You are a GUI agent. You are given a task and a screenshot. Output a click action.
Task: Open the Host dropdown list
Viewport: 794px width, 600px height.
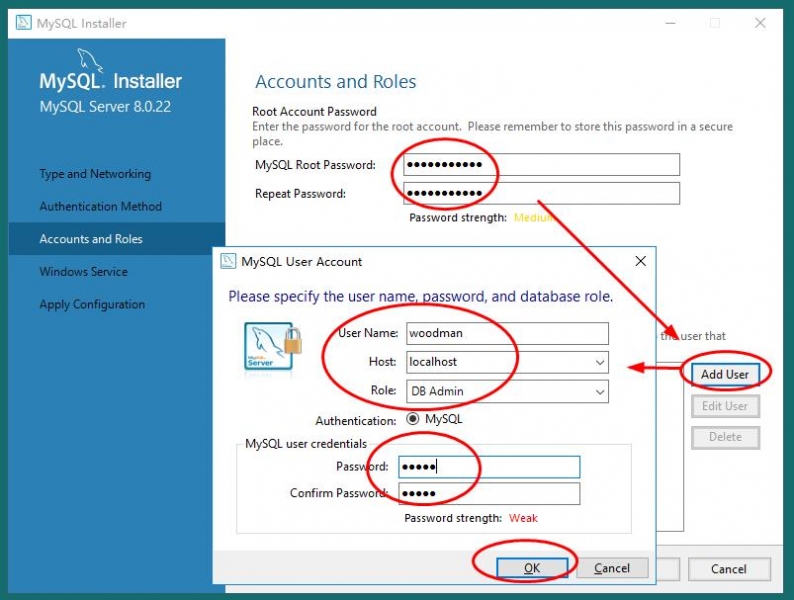point(599,362)
